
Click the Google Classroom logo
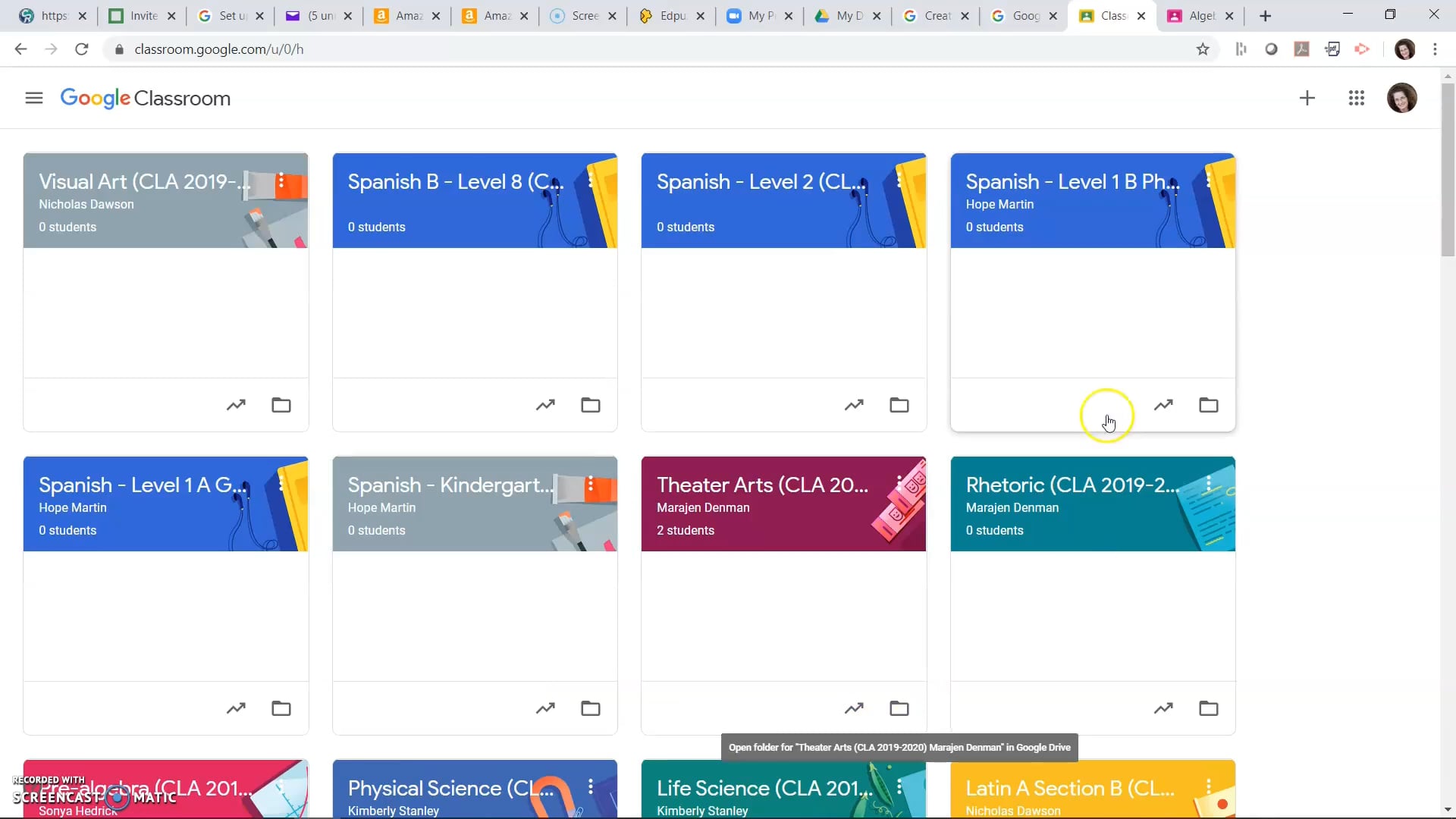tap(145, 99)
